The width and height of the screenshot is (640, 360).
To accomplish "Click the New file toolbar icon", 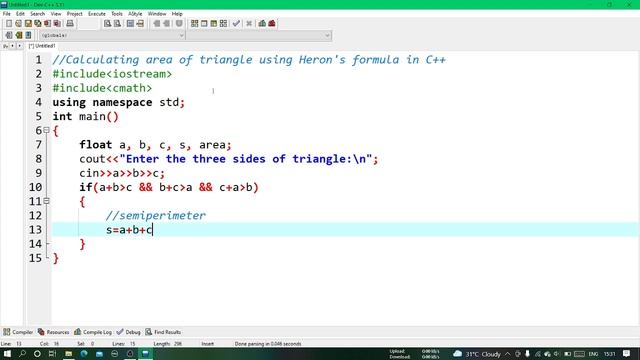I will (x=9, y=24).
